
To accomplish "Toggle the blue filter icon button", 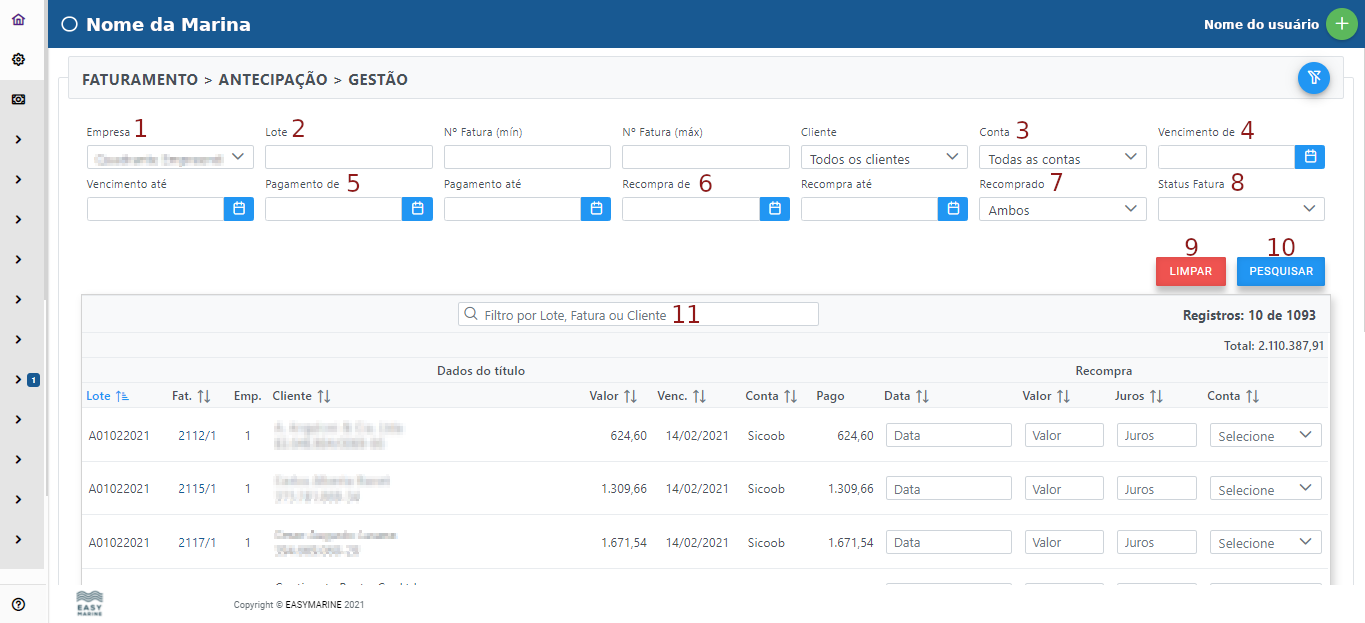I will [x=1313, y=78].
